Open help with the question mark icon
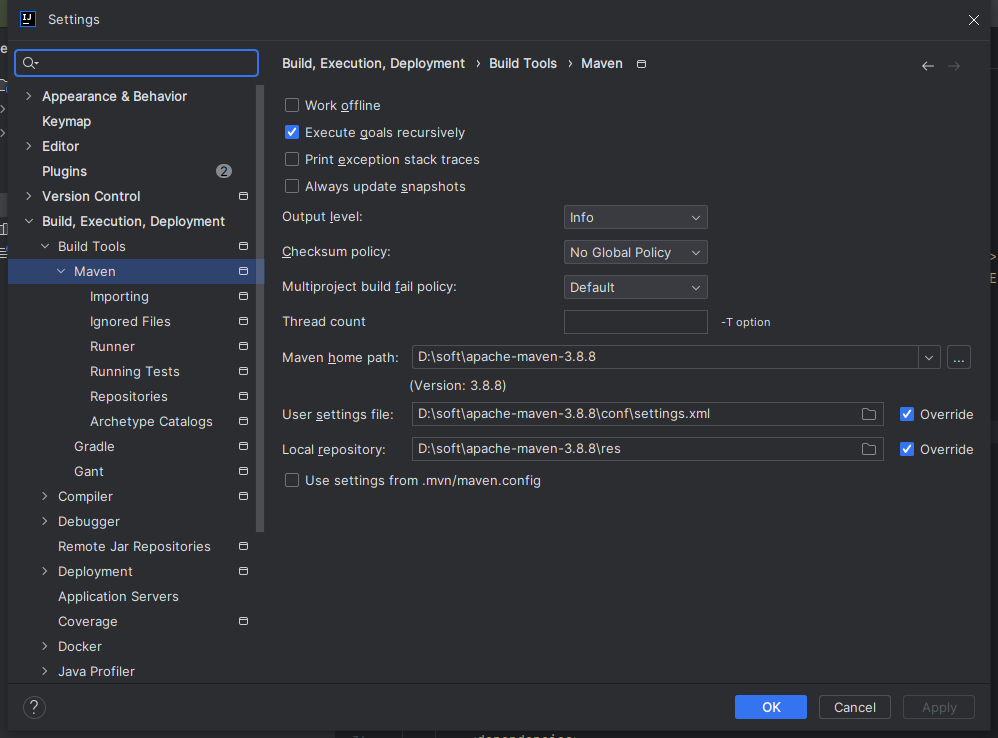The width and height of the screenshot is (998, 738). (34, 707)
